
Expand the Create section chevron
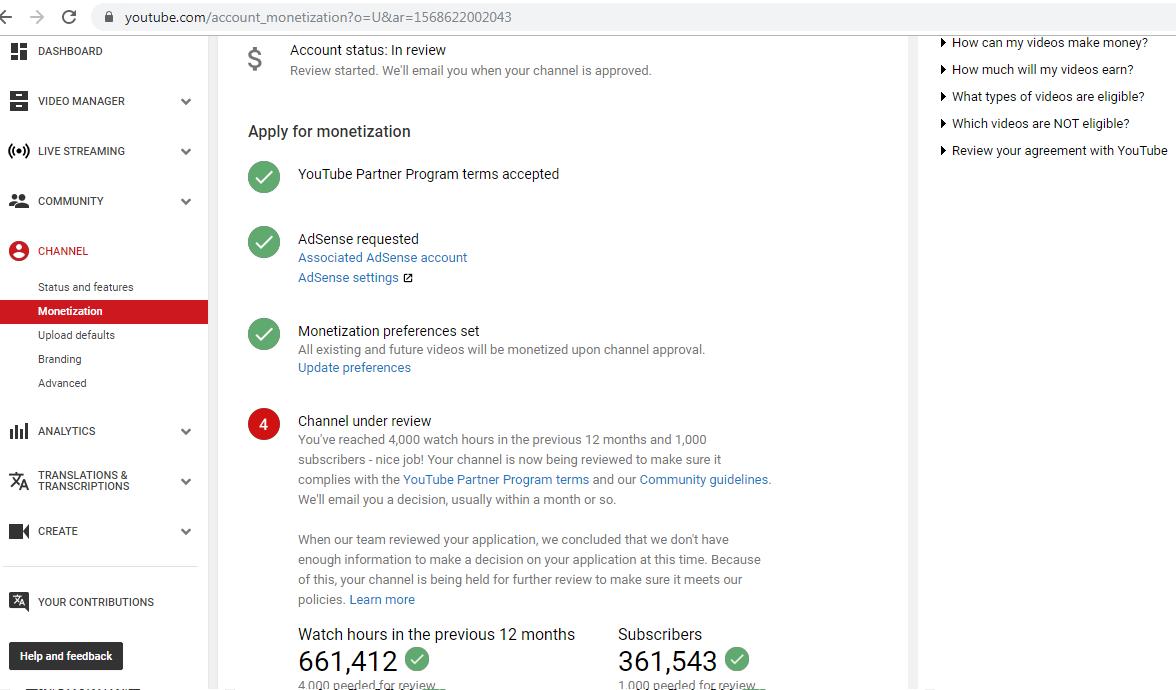[x=186, y=532]
